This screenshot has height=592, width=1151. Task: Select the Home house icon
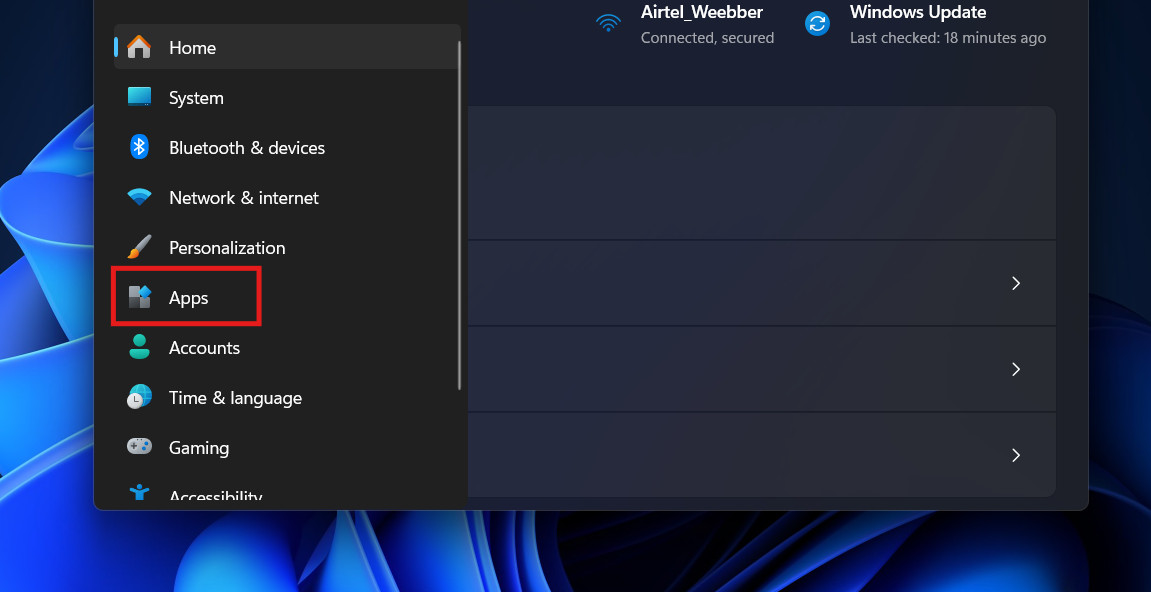(x=140, y=47)
